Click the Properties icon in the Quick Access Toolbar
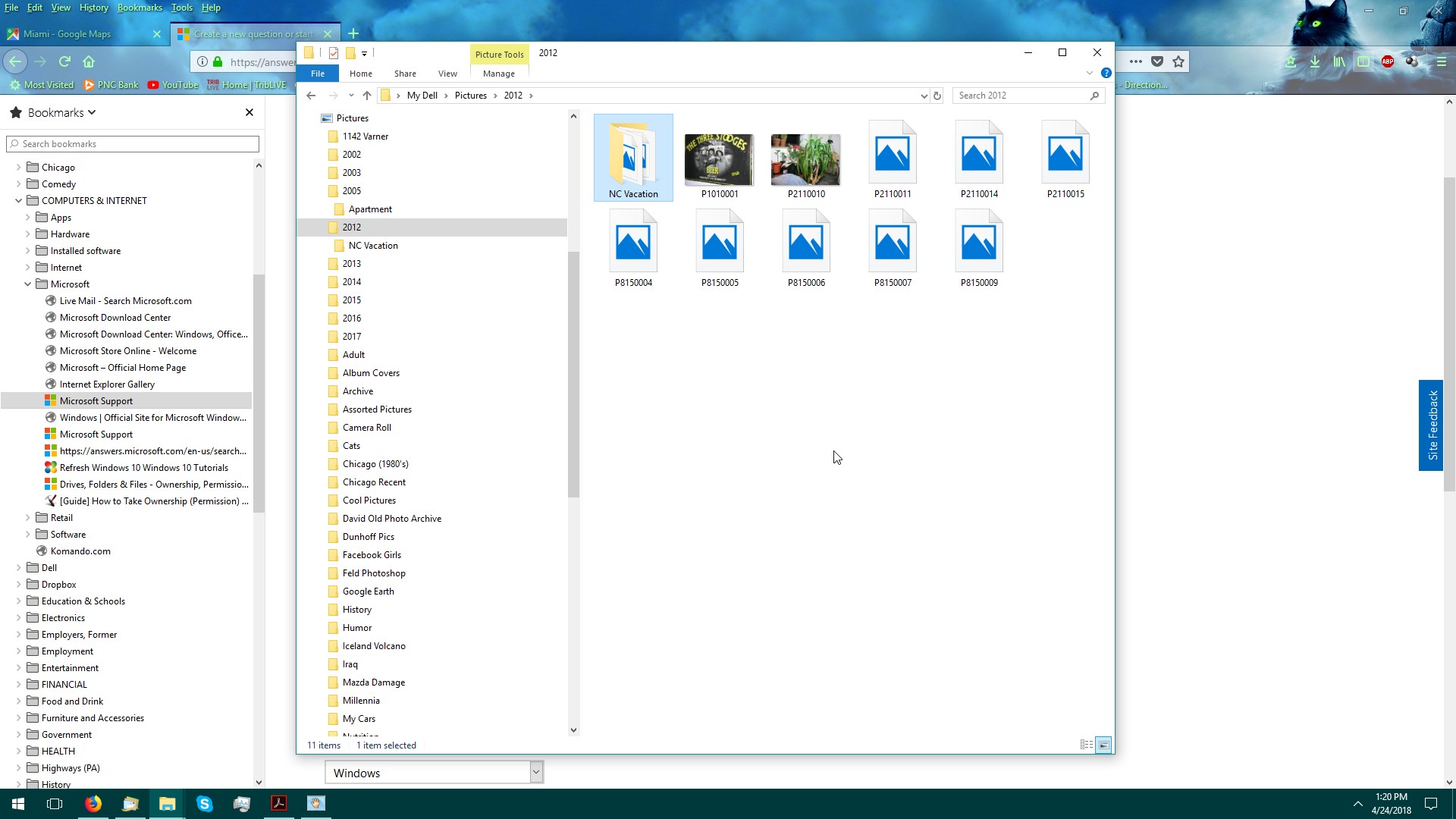This screenshot has width=1456, height=819. click(x=334, y=53)
